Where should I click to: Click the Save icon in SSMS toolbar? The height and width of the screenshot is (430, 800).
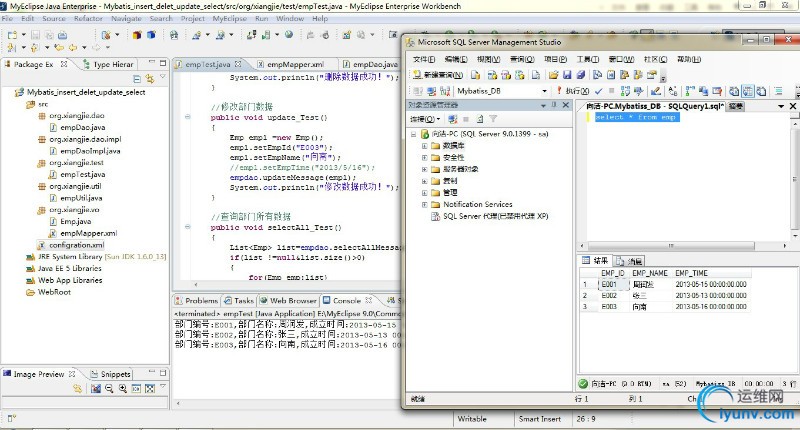[x=567, y=75]
